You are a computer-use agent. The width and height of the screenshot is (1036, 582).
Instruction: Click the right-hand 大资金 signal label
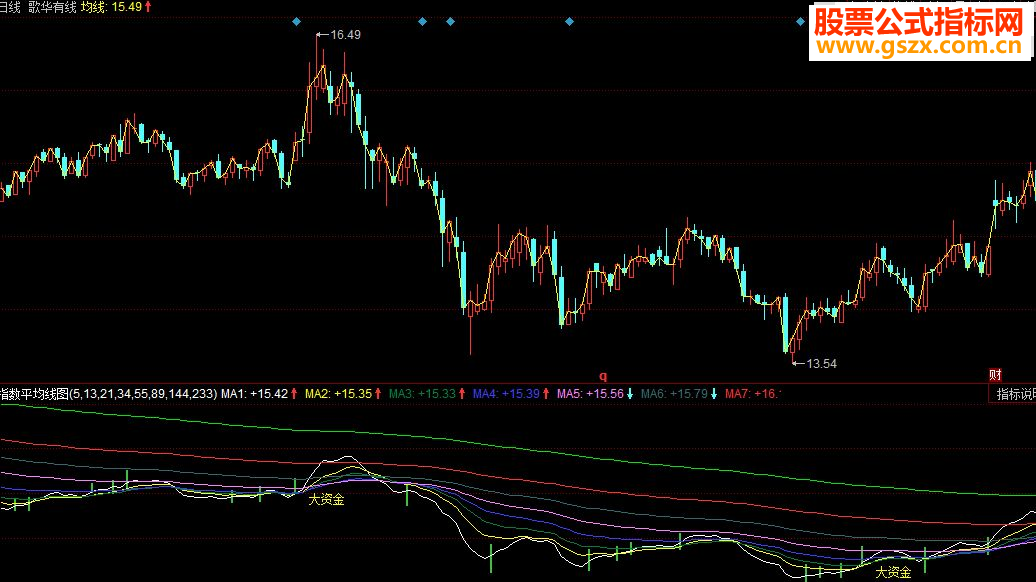892,573
